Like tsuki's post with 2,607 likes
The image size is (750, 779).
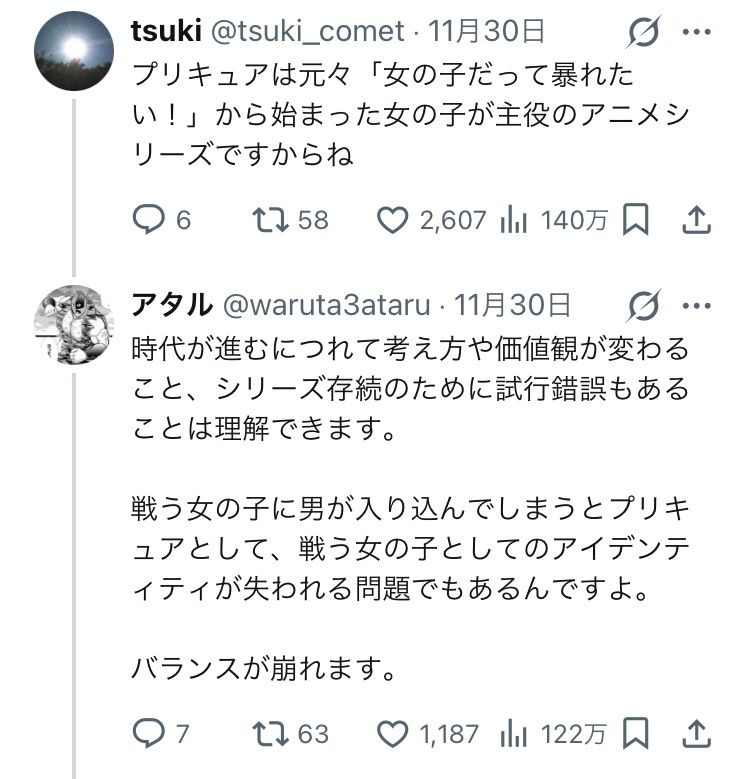[394, 219]
